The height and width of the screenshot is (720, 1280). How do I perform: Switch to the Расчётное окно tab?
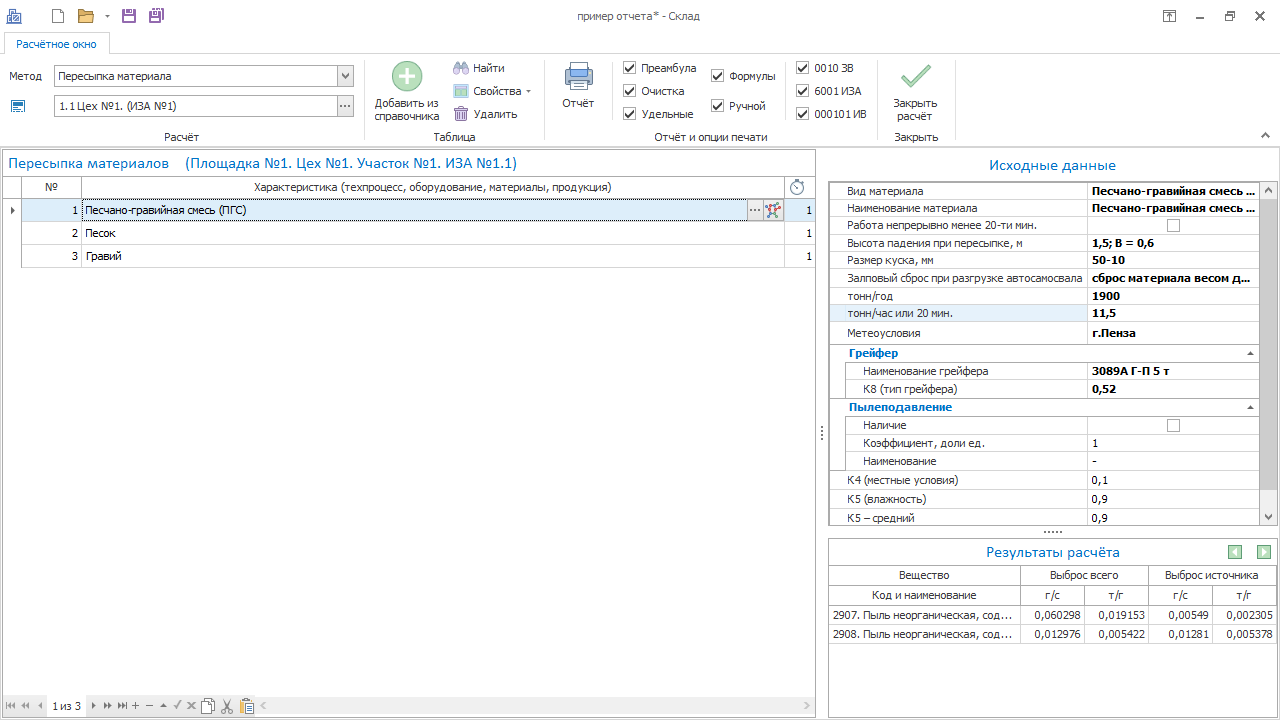pos(56,44)
